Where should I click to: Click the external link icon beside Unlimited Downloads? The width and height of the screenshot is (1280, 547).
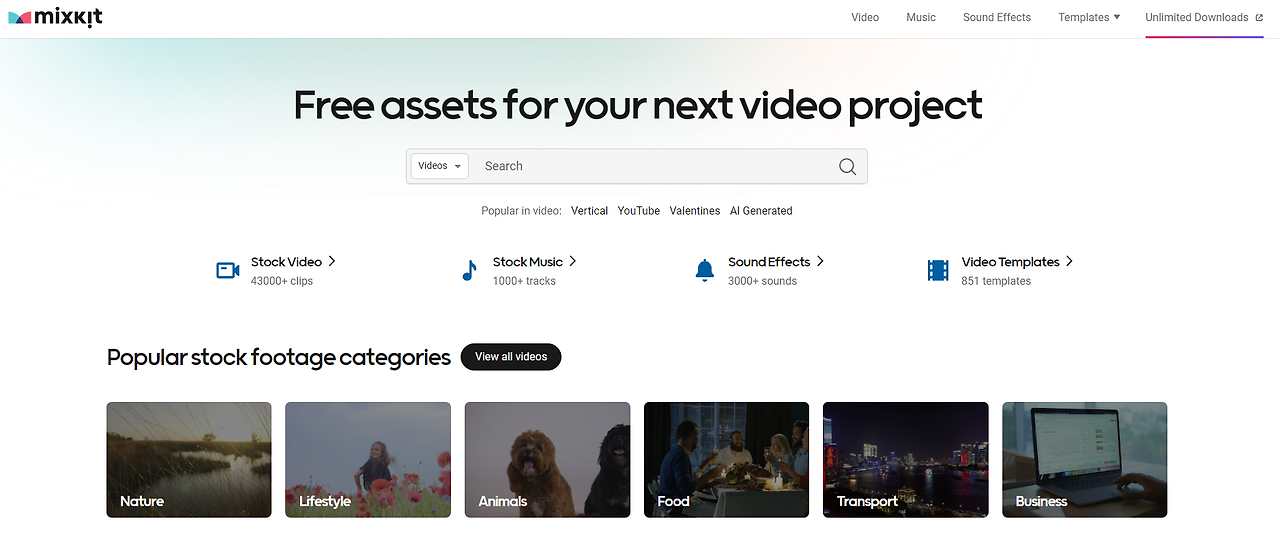tap(1258, 17)
